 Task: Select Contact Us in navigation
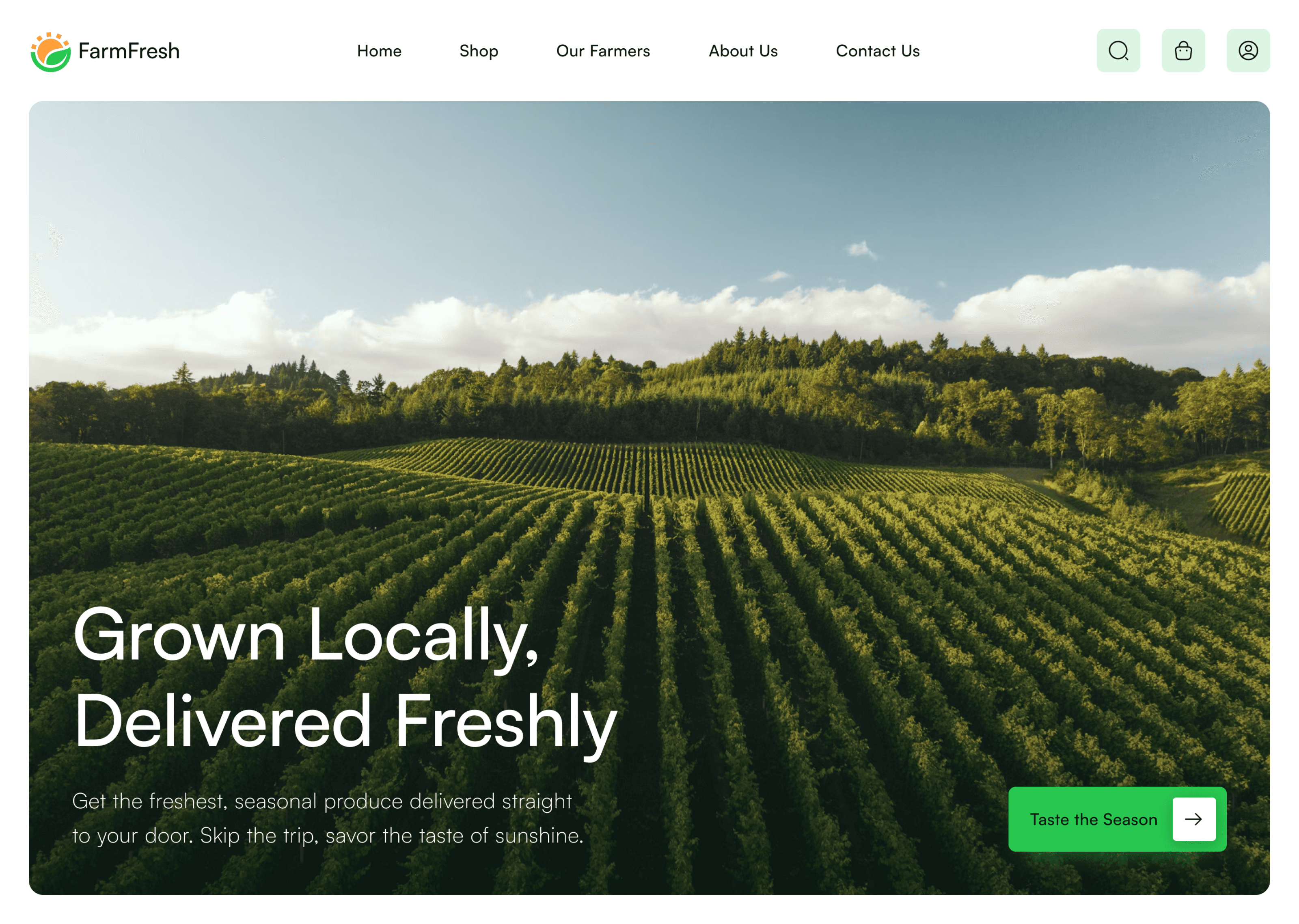click(x=878, y=51)
